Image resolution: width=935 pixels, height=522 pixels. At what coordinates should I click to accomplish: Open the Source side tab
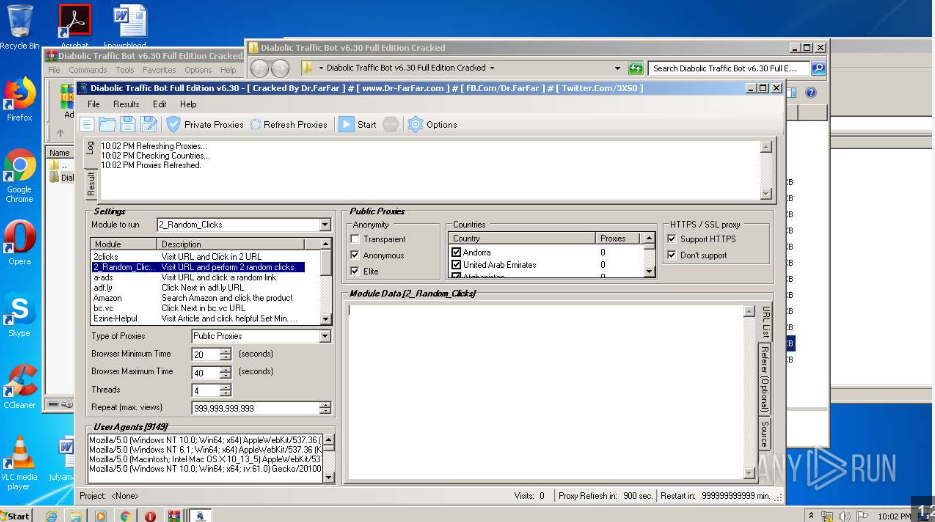(764, 434)
